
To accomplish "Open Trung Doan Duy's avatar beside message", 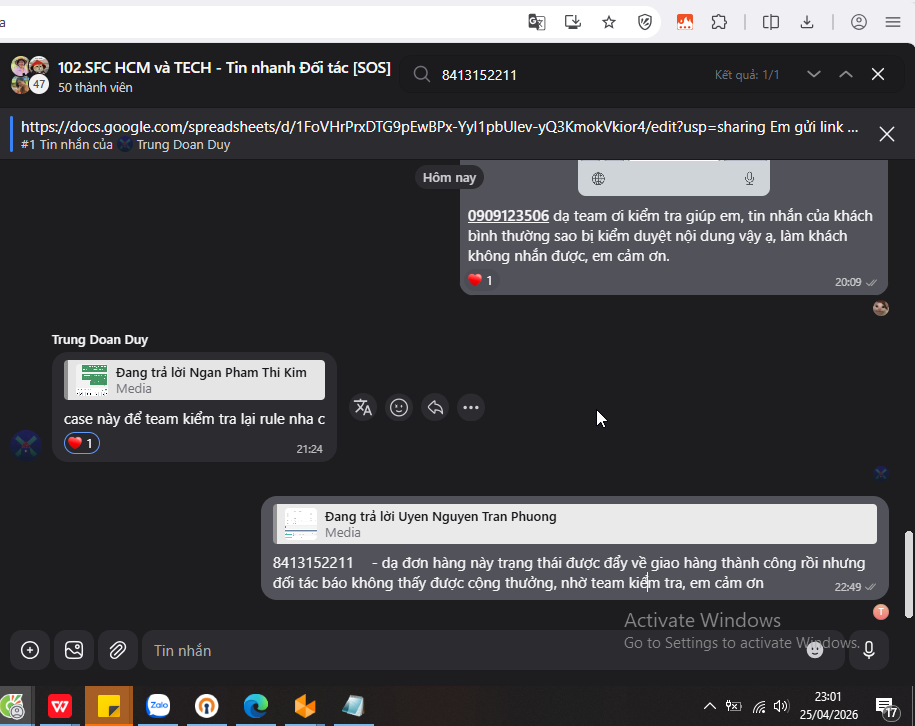I will [x=26, y=446].
